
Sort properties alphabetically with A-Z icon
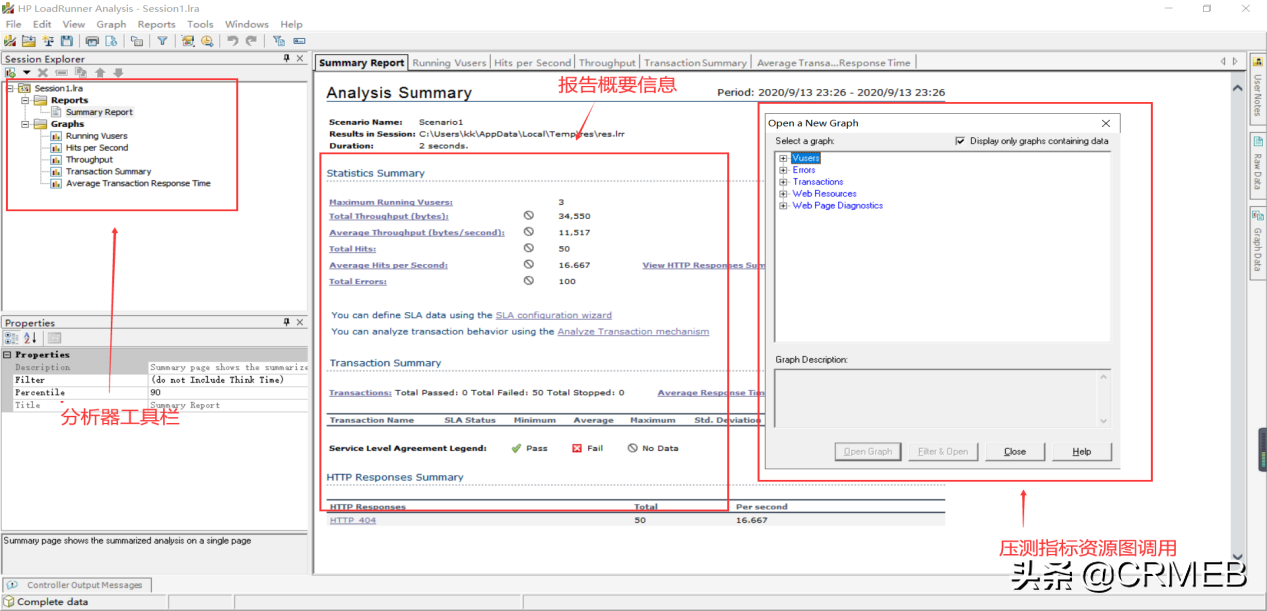point(30,338)
